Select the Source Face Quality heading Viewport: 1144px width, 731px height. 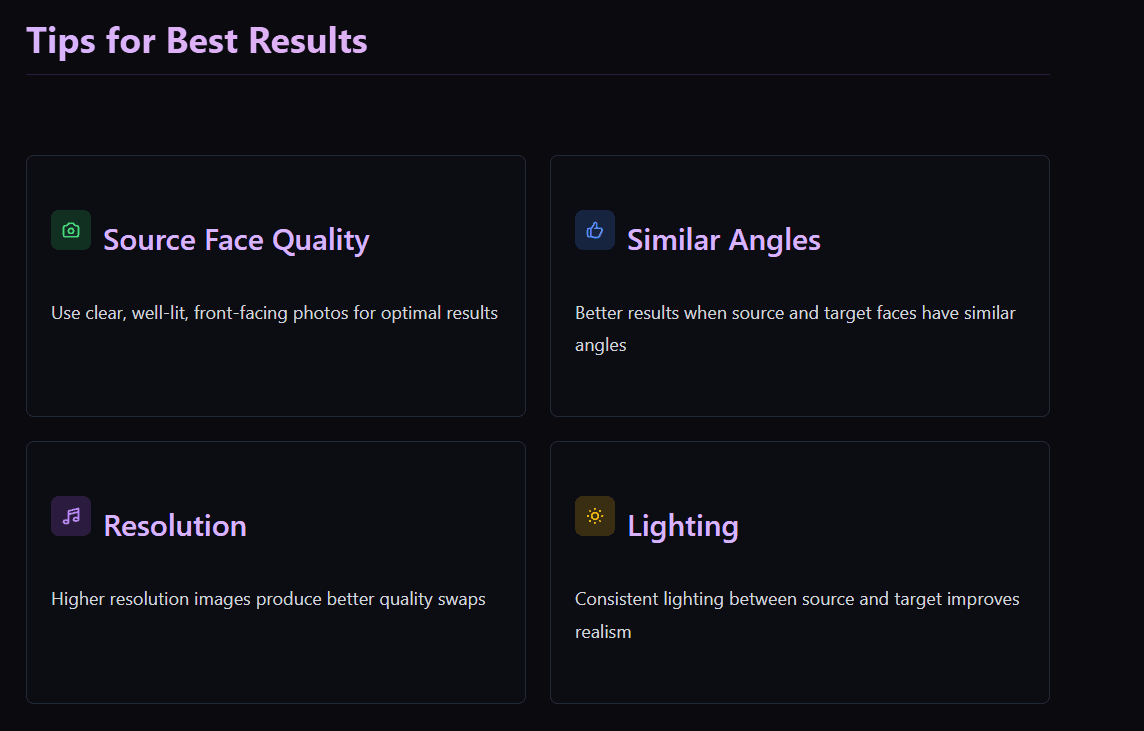pos(236,240)
